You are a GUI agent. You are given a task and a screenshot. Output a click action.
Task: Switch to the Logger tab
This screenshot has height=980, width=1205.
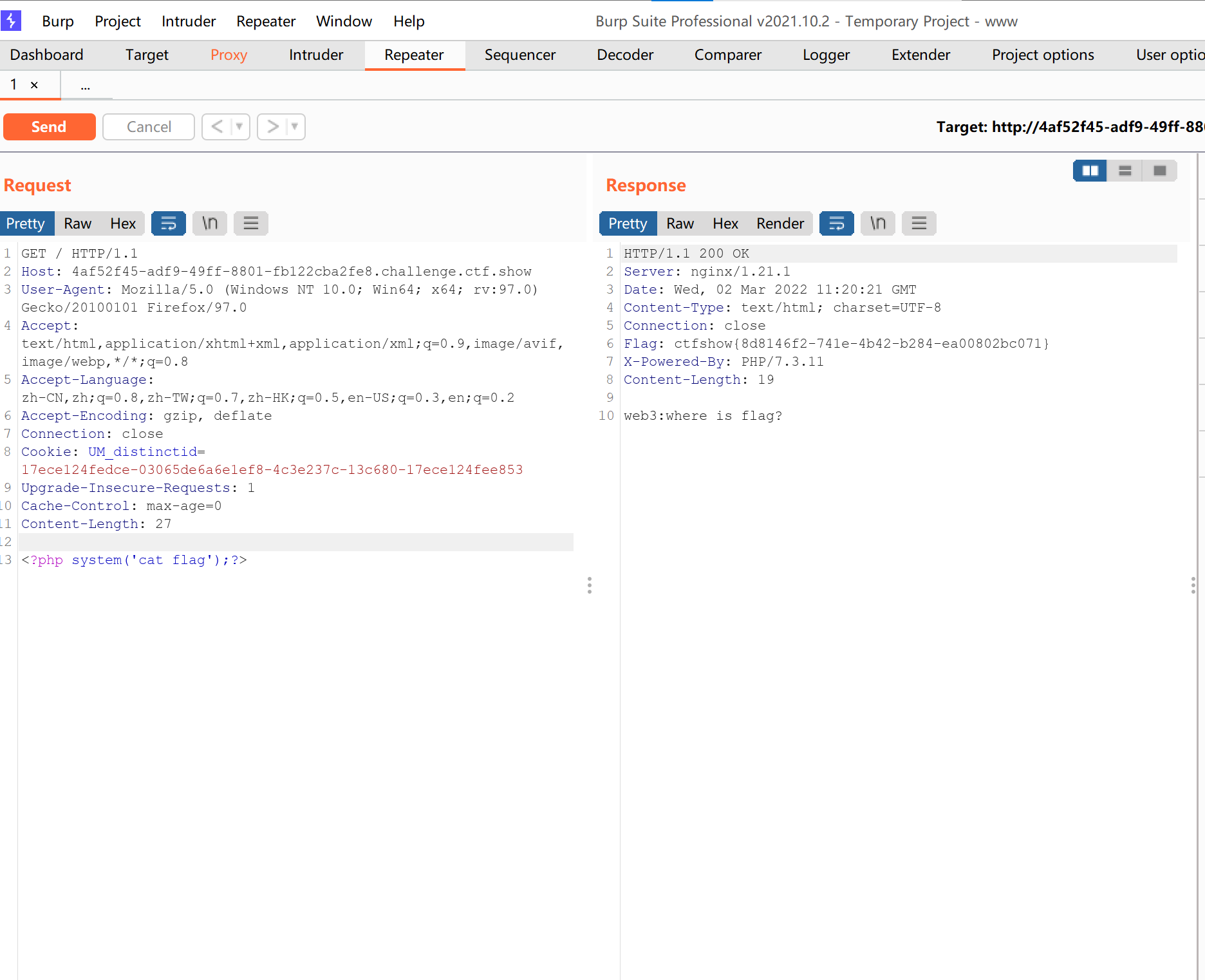(827, 55)
